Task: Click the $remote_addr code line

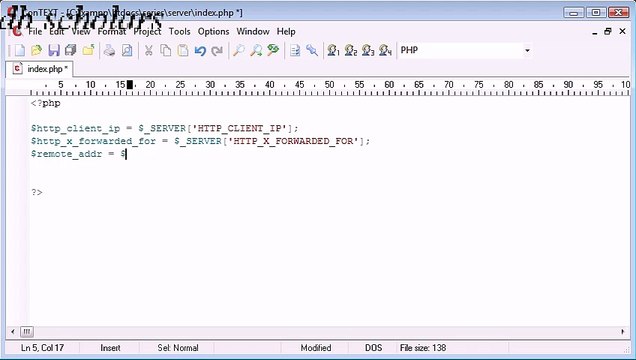Action: tap(79, 154)
